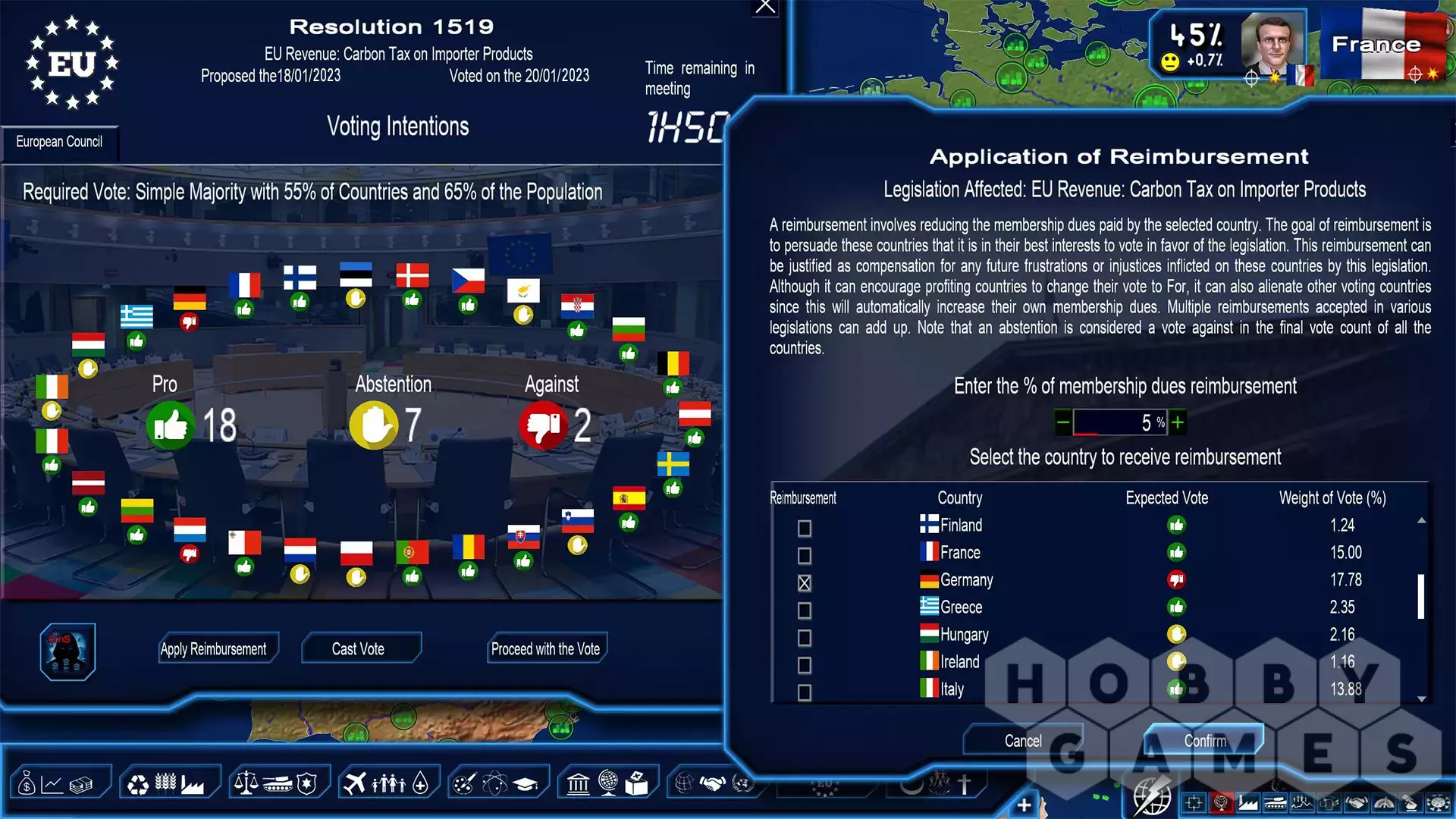Select the airplane transport icon
The image size is (1456, 819).
click(355, 783)
